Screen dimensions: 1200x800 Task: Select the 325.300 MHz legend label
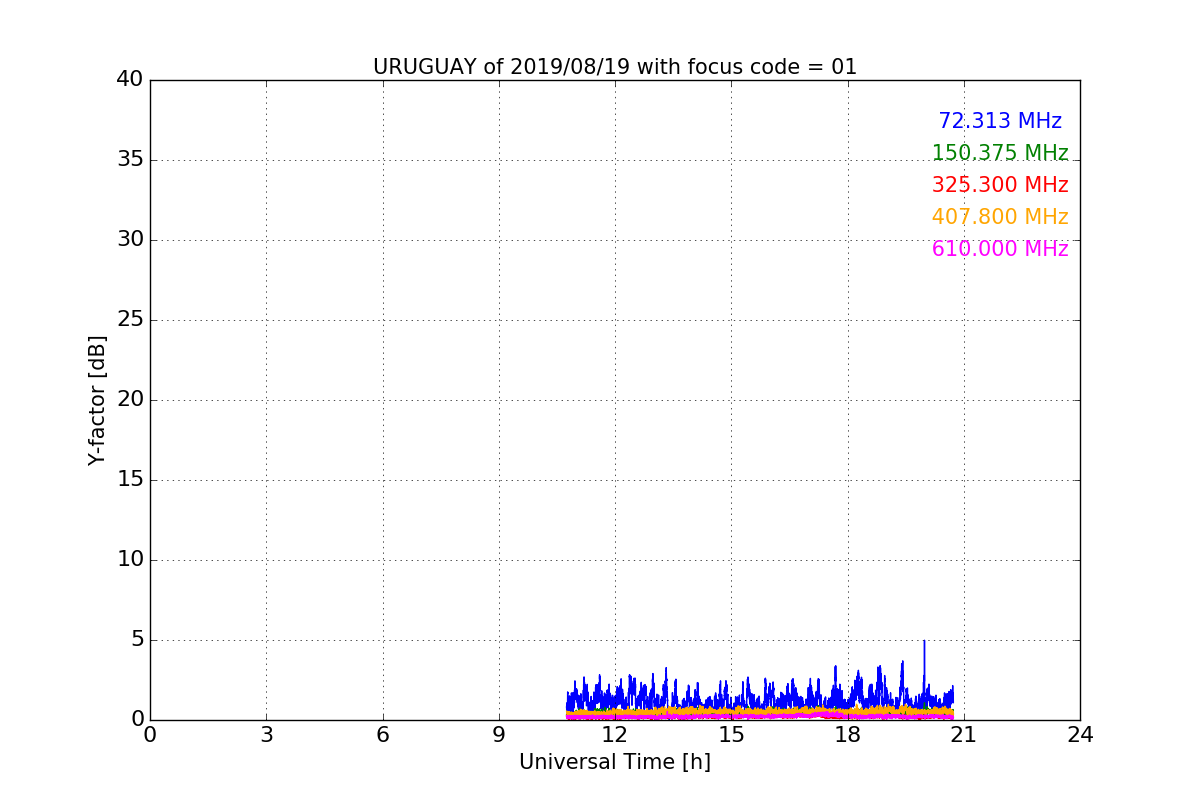click(x=1000, y=185)
